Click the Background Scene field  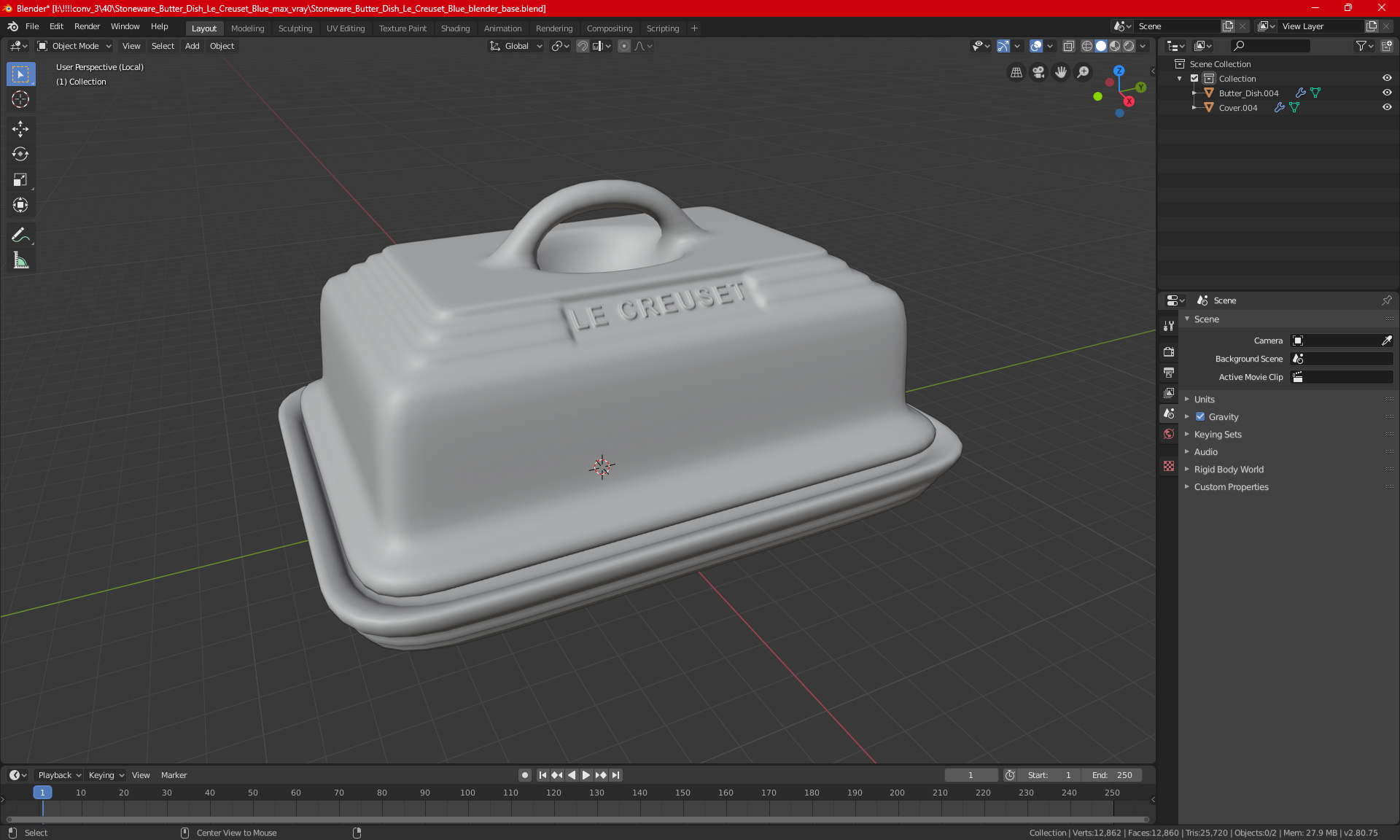point(1342,359)
